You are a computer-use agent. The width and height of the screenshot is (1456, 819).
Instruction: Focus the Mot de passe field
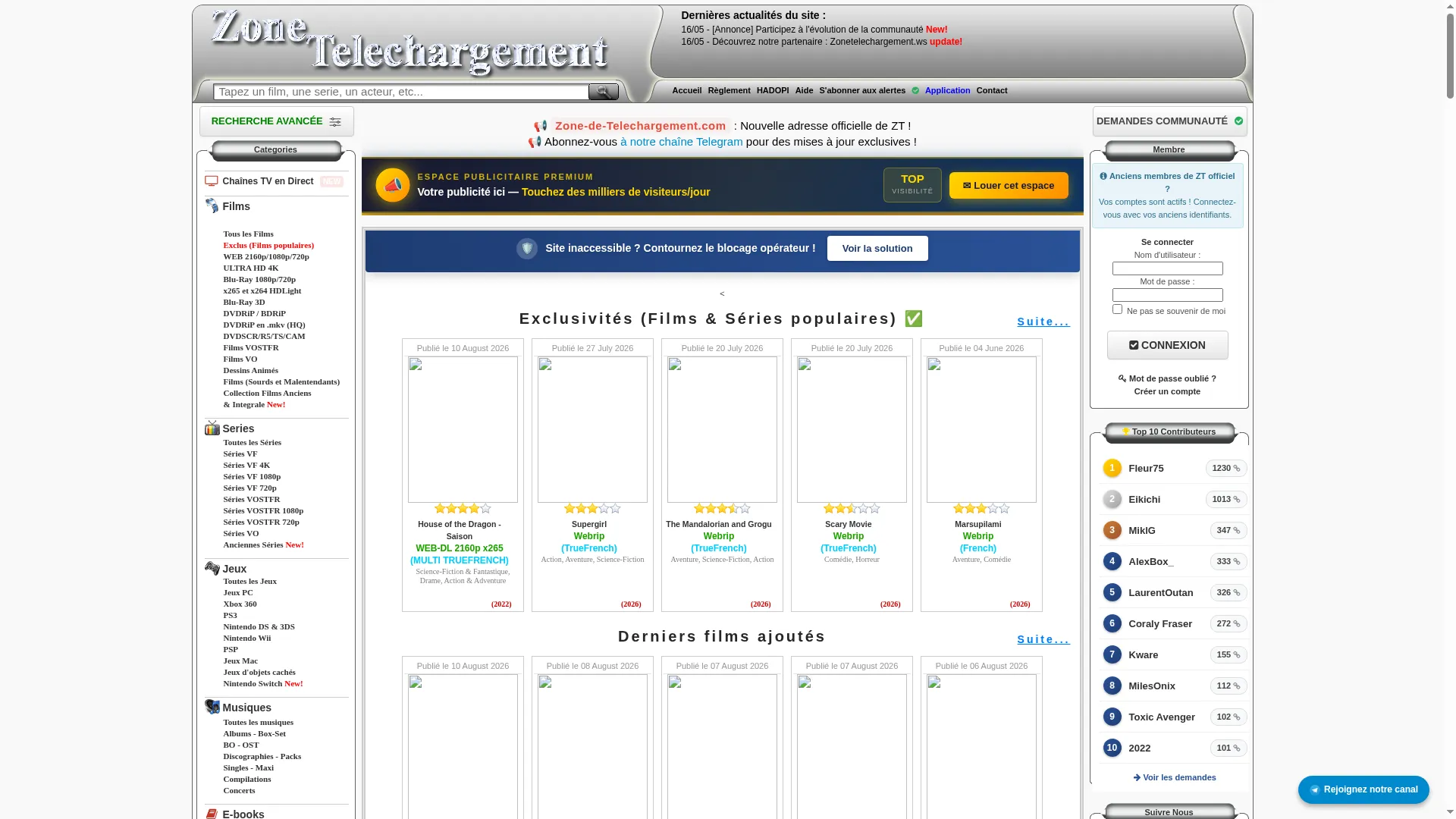click(x=1168, y=295)
